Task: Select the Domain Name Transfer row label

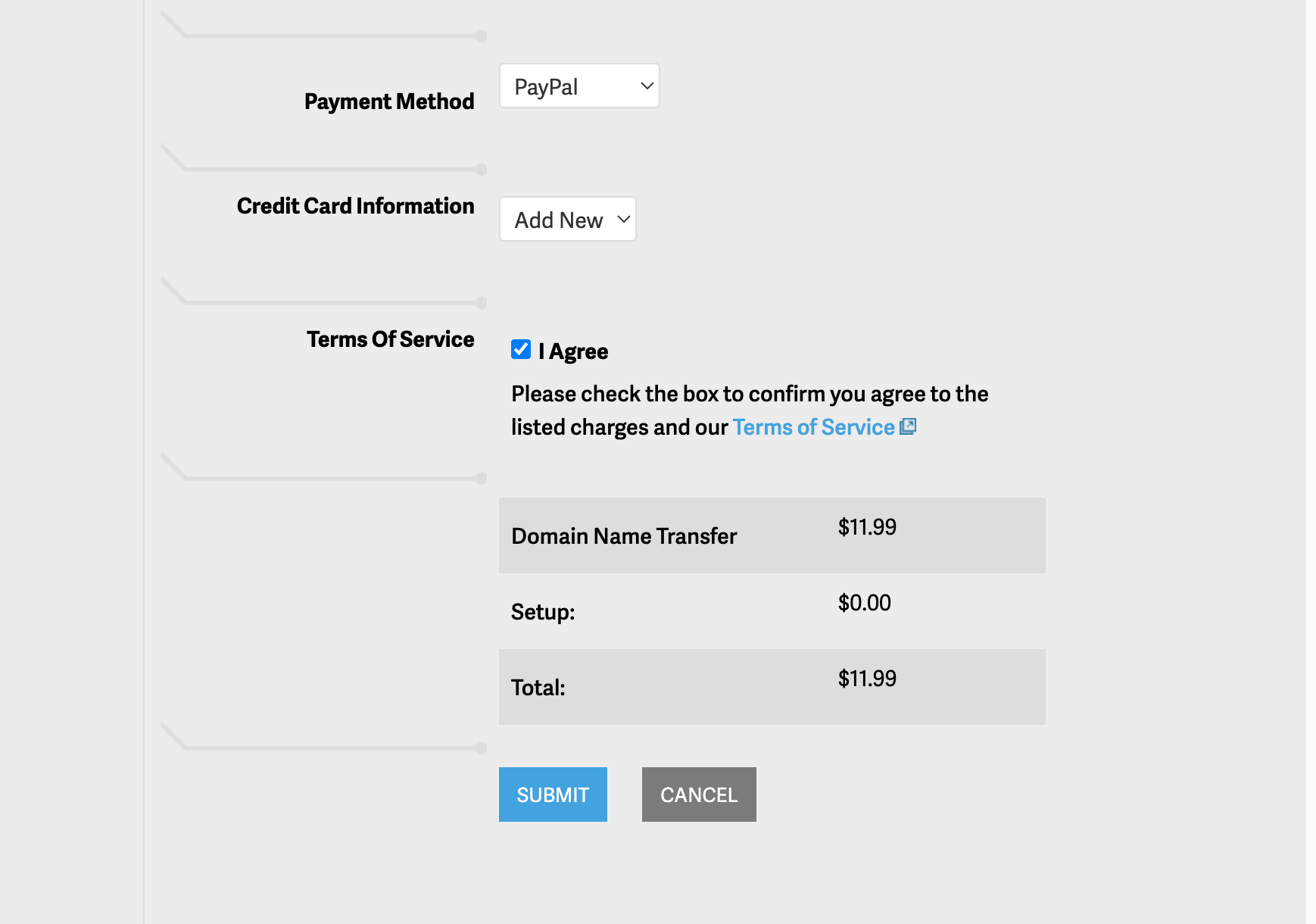Action: 624,536
